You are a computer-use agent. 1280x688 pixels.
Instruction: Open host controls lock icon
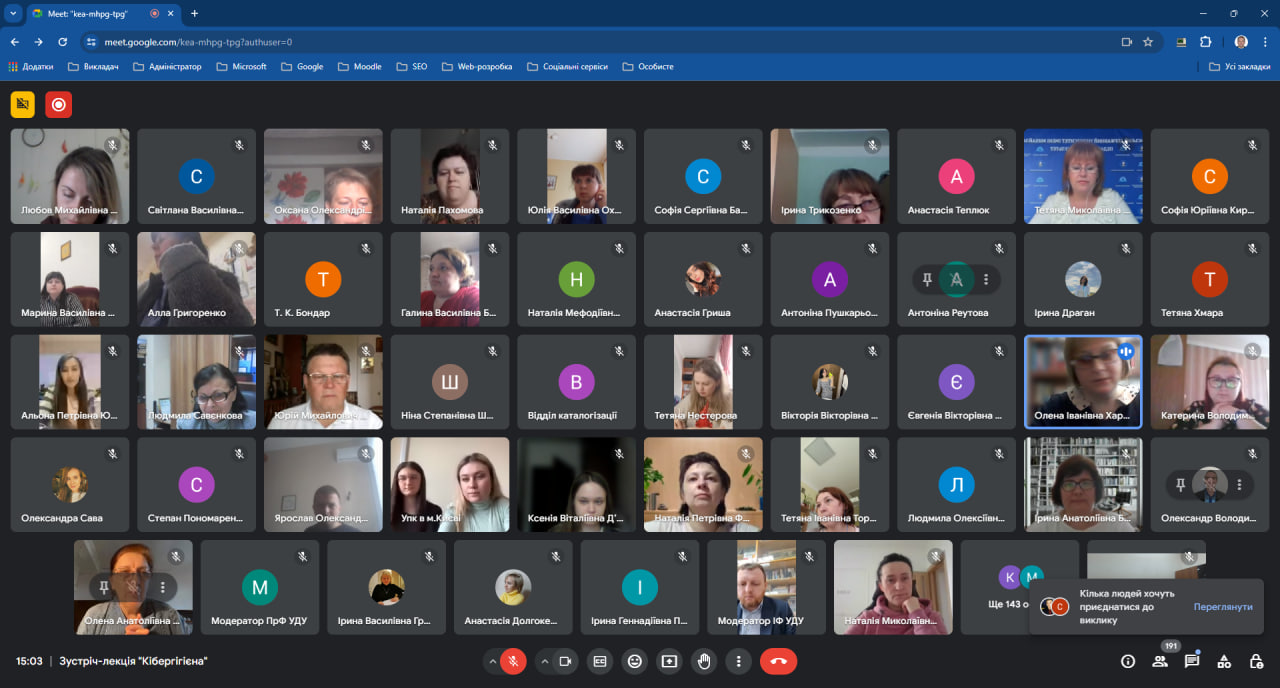(x=1256, y=661)
